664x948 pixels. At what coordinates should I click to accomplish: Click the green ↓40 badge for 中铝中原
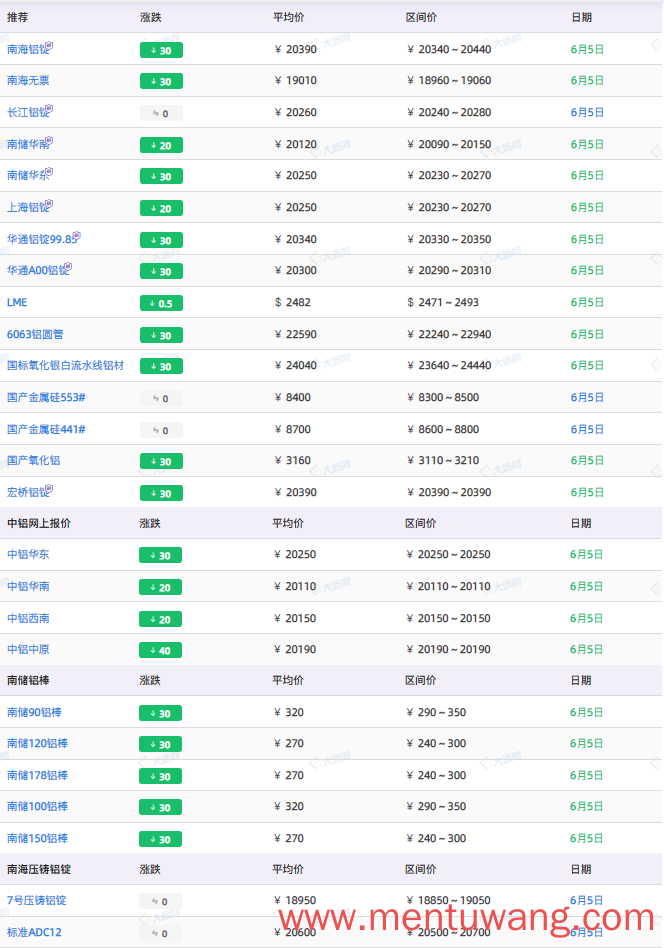(x=160, y=651)
